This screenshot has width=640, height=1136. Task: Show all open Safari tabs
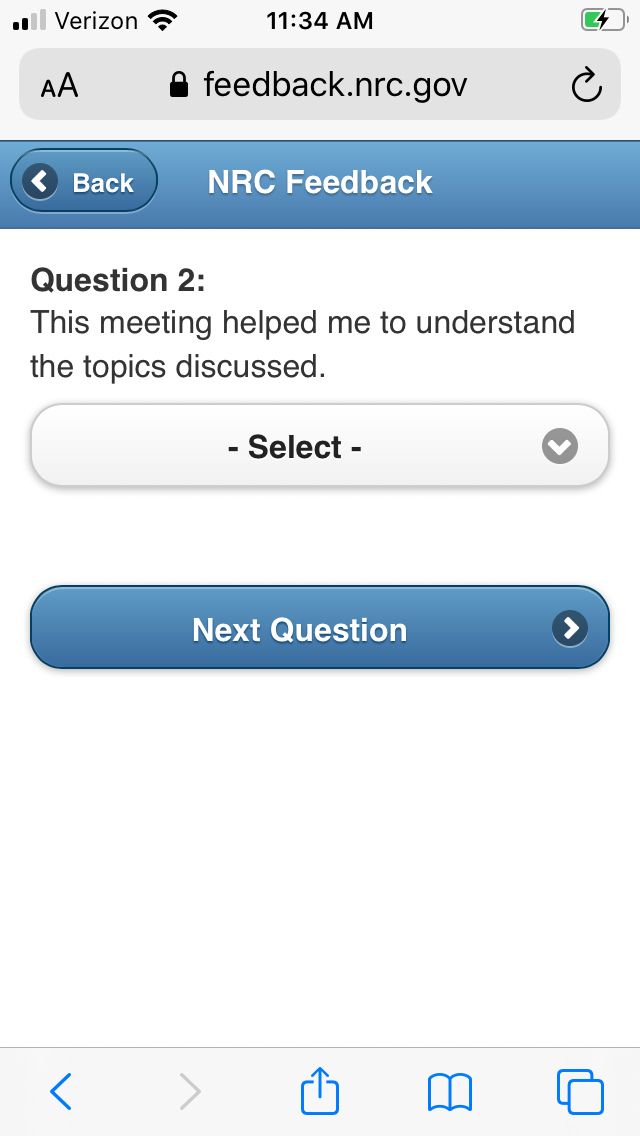pyautogui.click(x=580, y=1091)
